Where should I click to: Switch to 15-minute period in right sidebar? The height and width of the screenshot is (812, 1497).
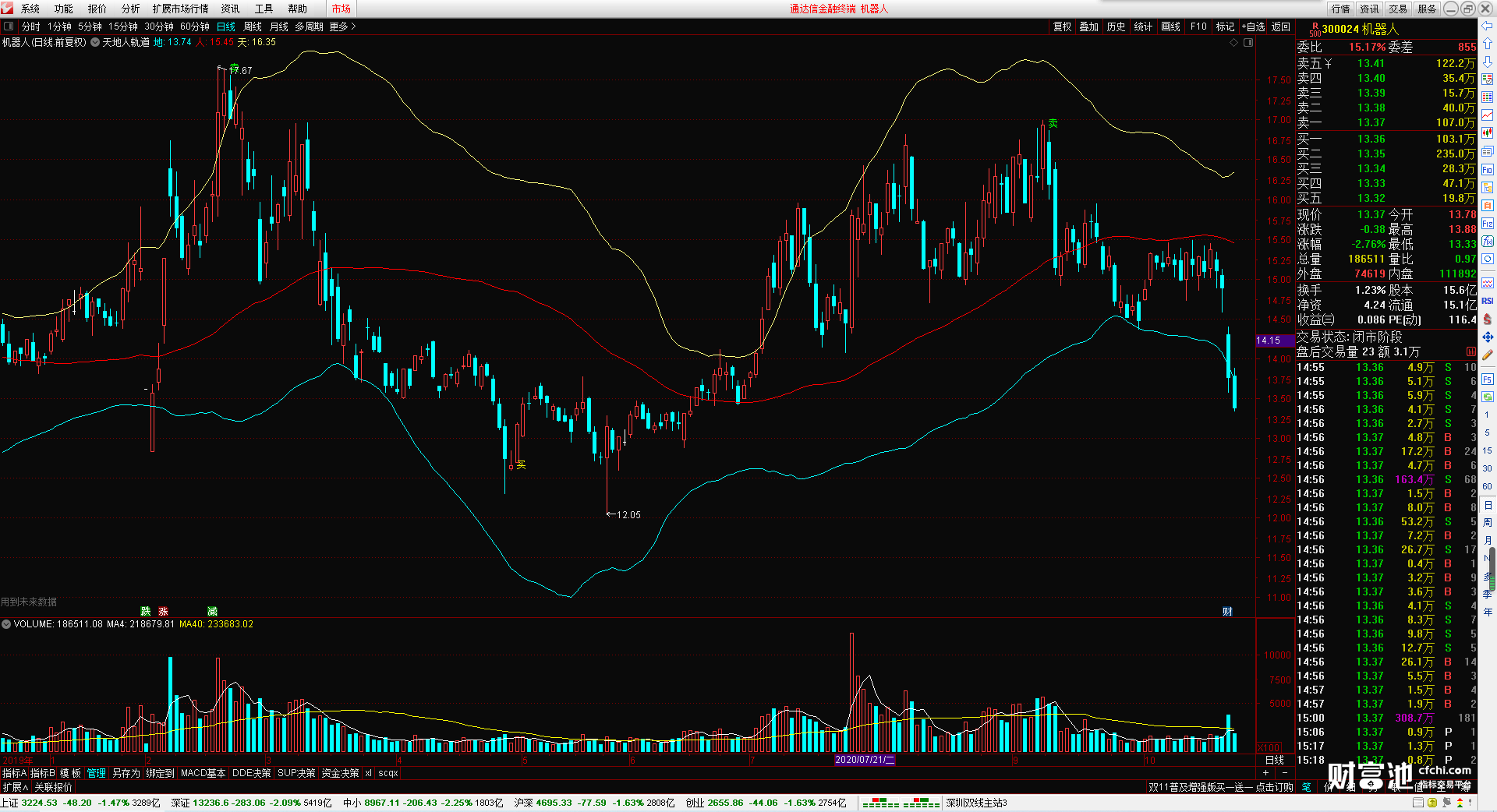coord(1488,450)
